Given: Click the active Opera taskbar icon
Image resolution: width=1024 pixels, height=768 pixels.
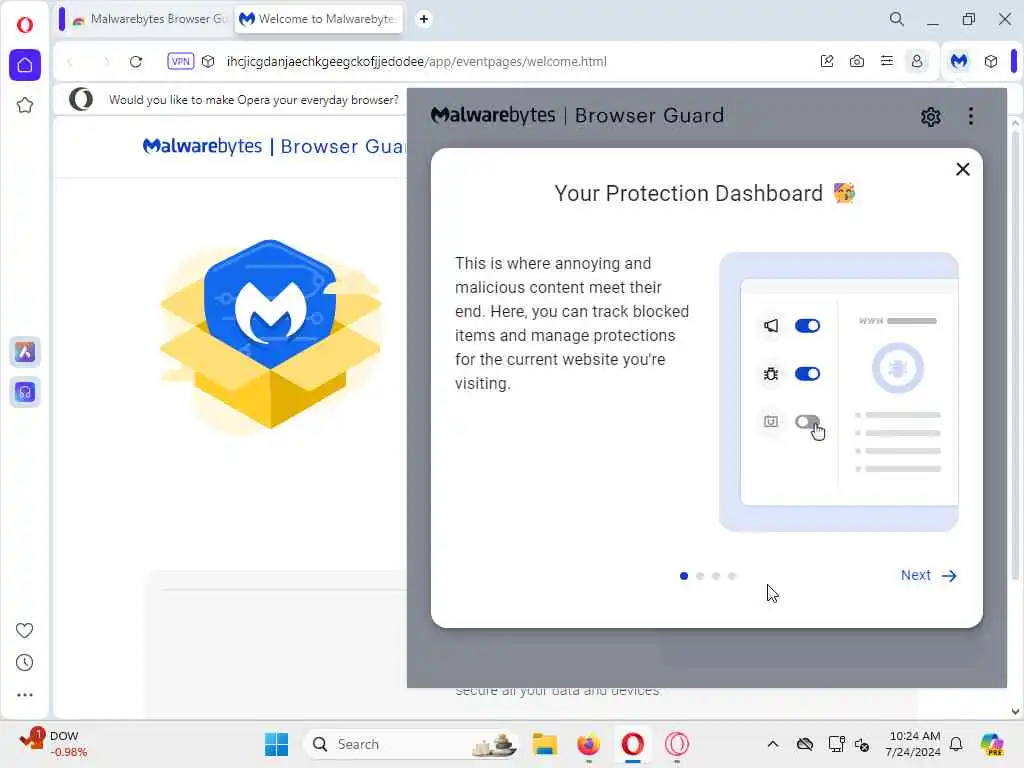Looking at the screenshot, I should 632,744.
